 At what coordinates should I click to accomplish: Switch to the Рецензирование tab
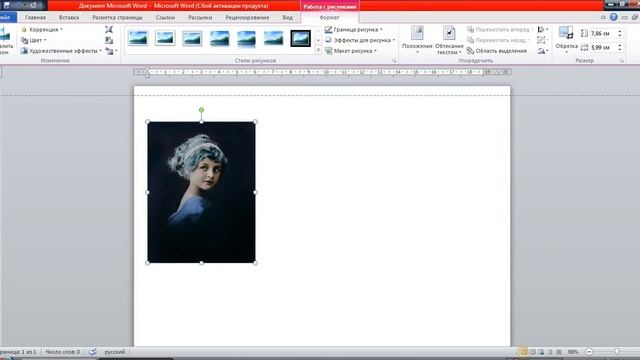[x=247, y=18]
